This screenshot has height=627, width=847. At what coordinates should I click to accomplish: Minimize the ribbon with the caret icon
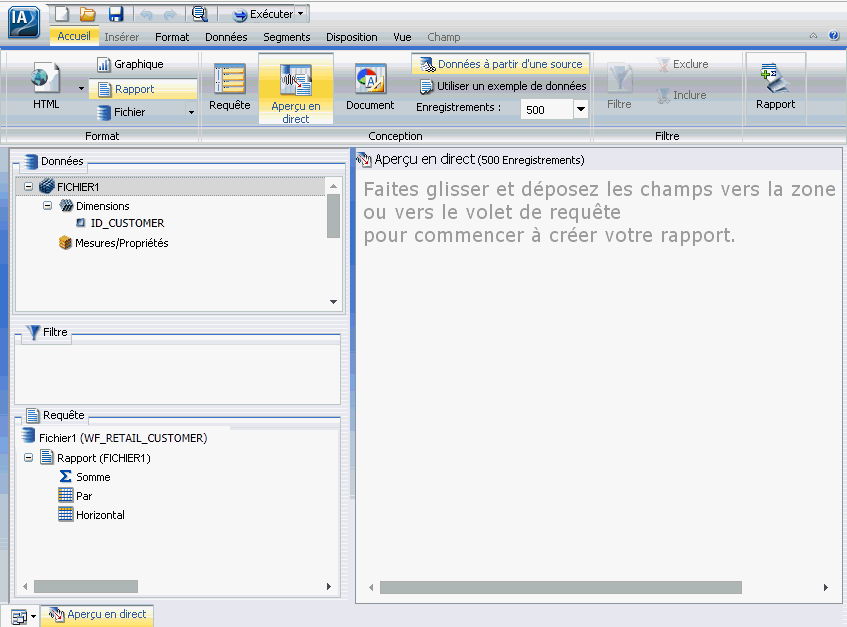pyautogui.click(x=814, y=36)
